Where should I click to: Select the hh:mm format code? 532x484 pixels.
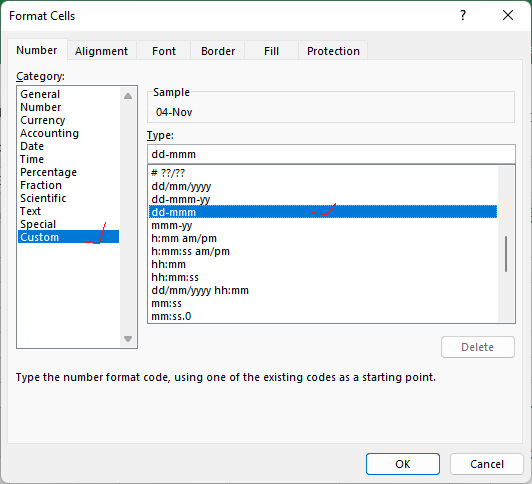coord(323,264)
